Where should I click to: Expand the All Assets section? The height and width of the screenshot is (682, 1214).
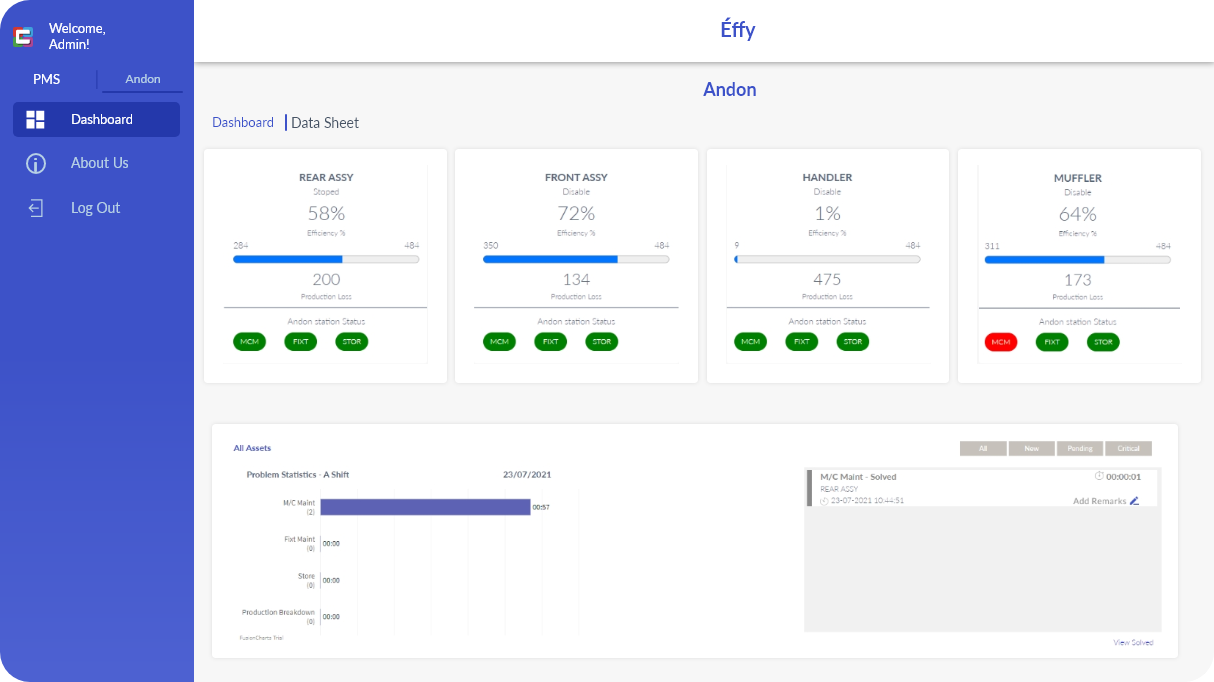(252, 448)
